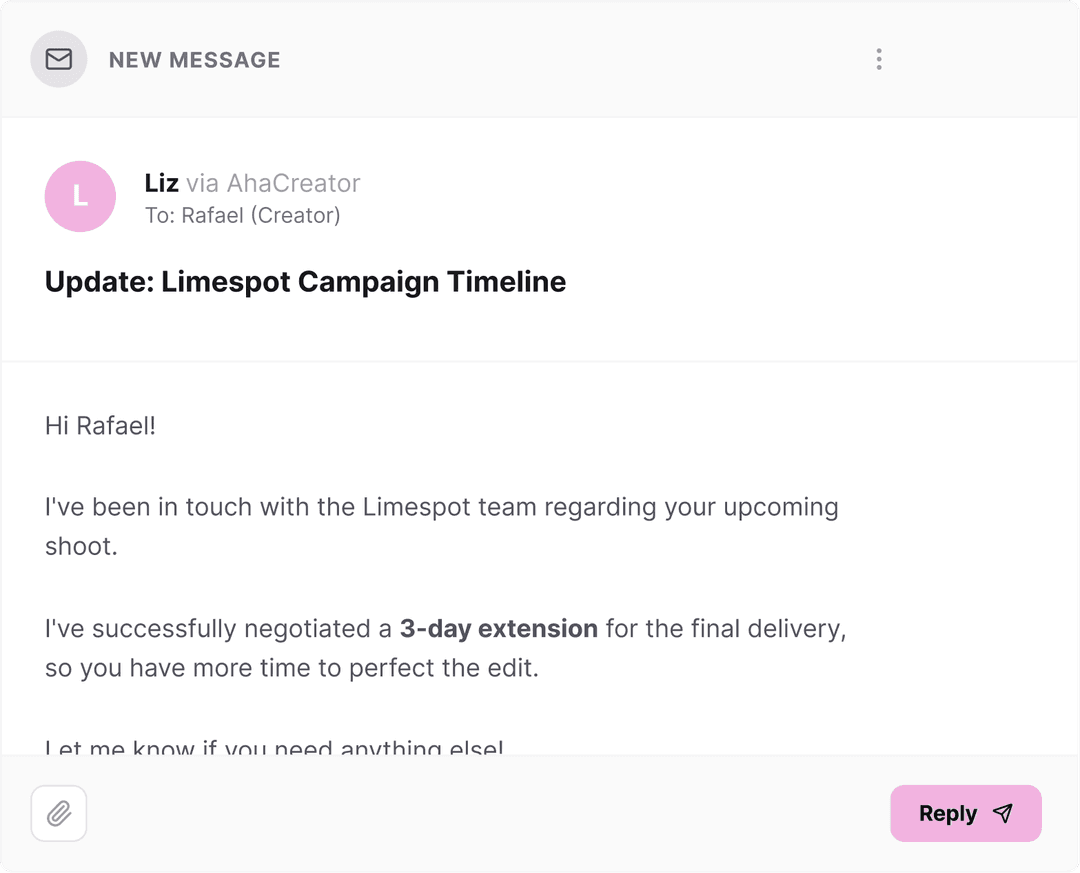Click the Reply button label

(x=947, y=814)
